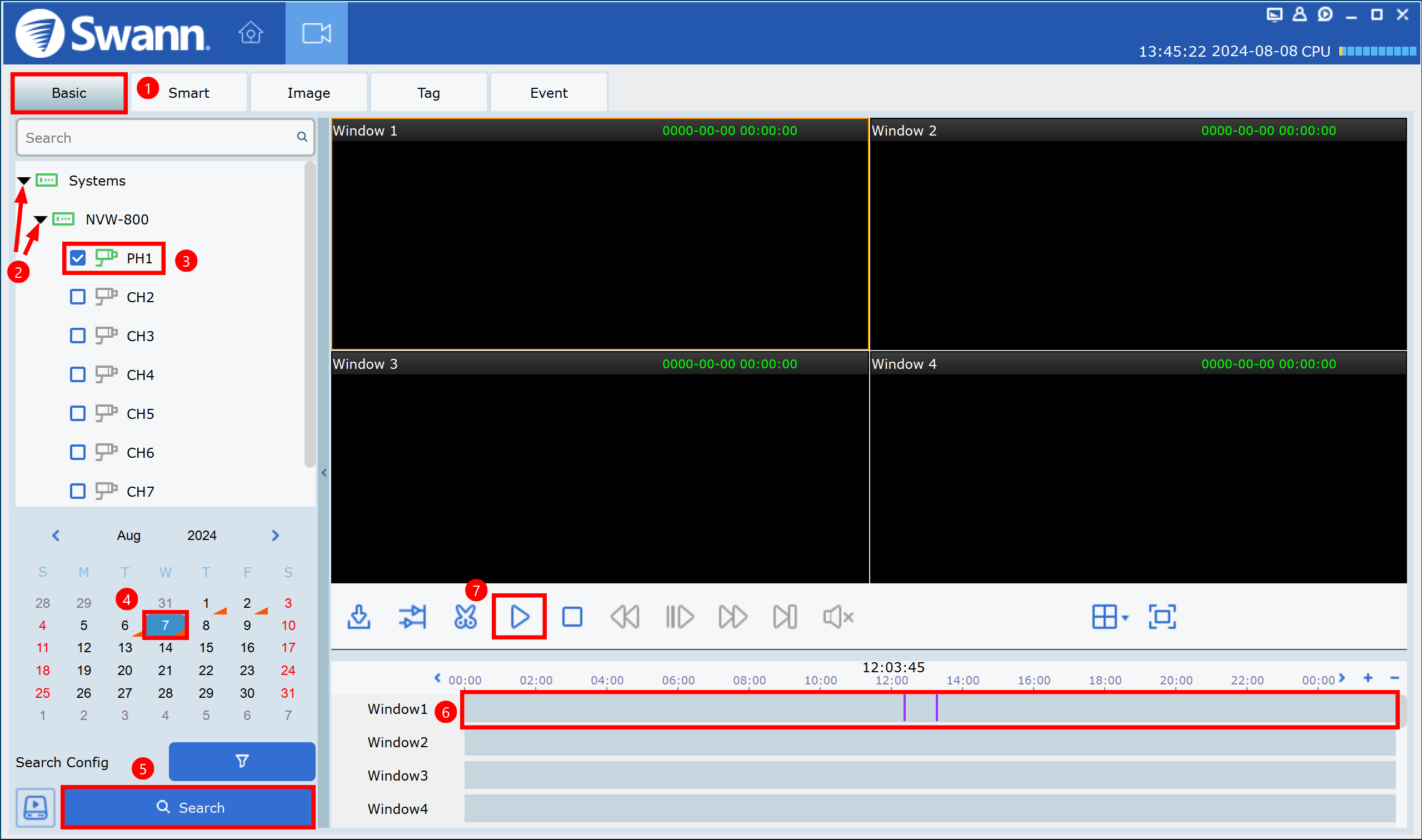Click the channel search input field
This screenshot has height=840, width=1422.
(165, 137)
